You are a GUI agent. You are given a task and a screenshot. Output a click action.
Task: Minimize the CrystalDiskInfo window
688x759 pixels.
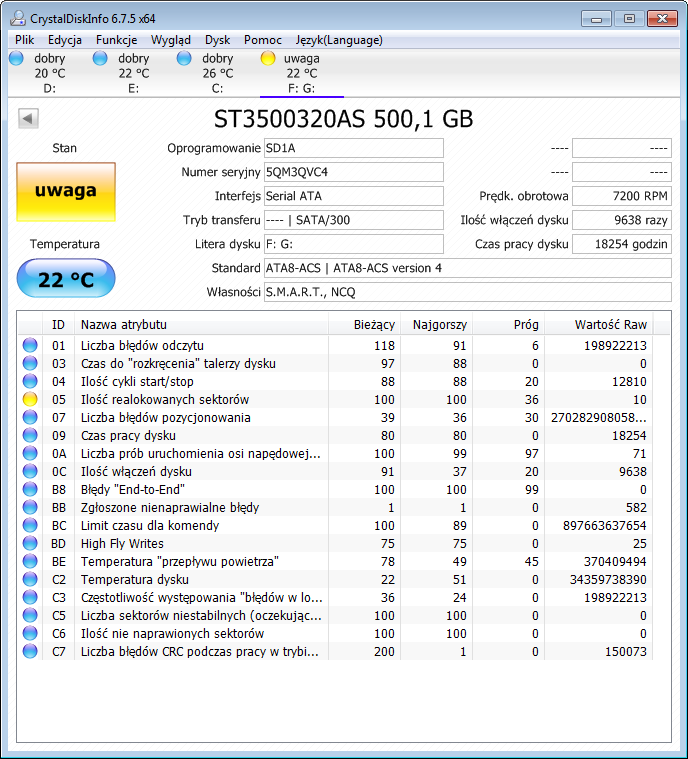[x=596, y=19]
